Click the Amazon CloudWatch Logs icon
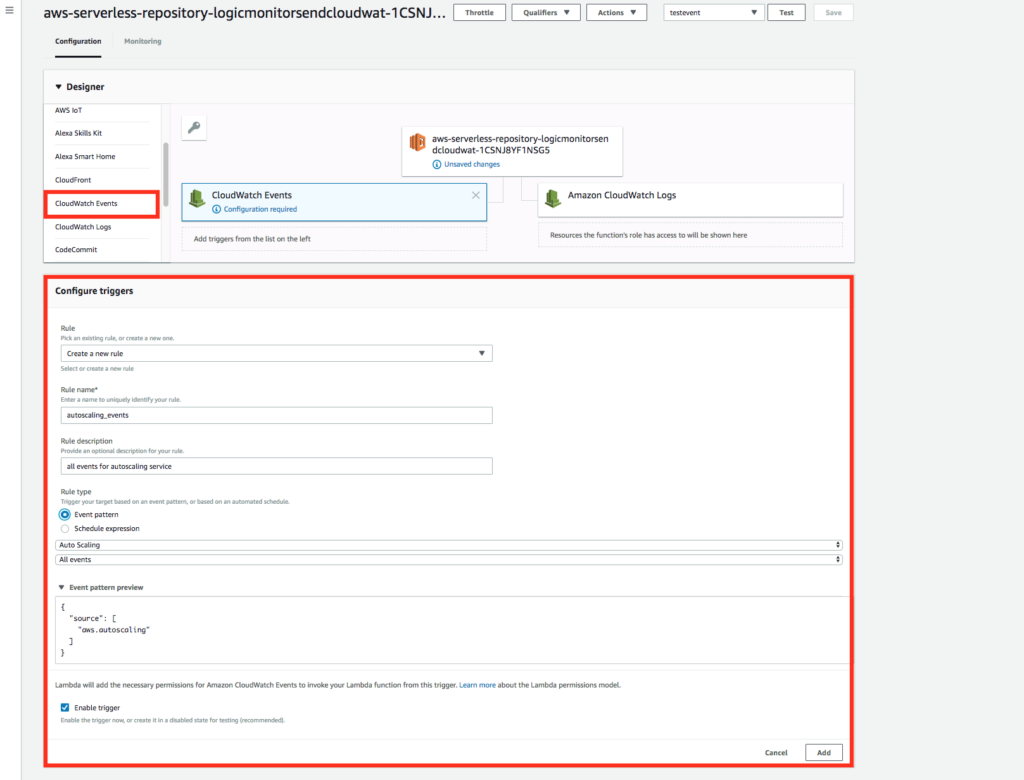Screen dimensions: 1024x780 point(553,198)
